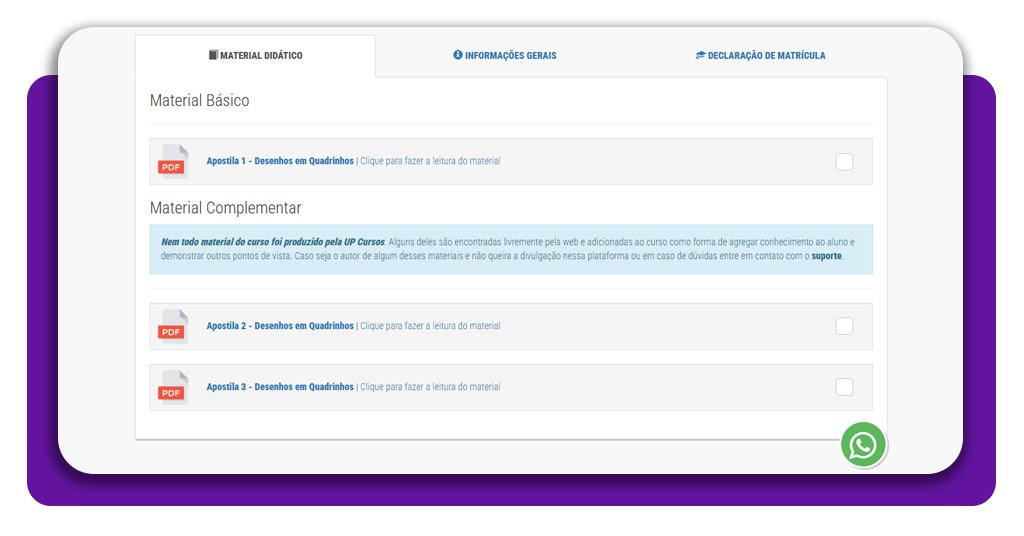Mark Apostila 2 as read checkbox
The image size is (1024, 536).
[x=844, y=326]
